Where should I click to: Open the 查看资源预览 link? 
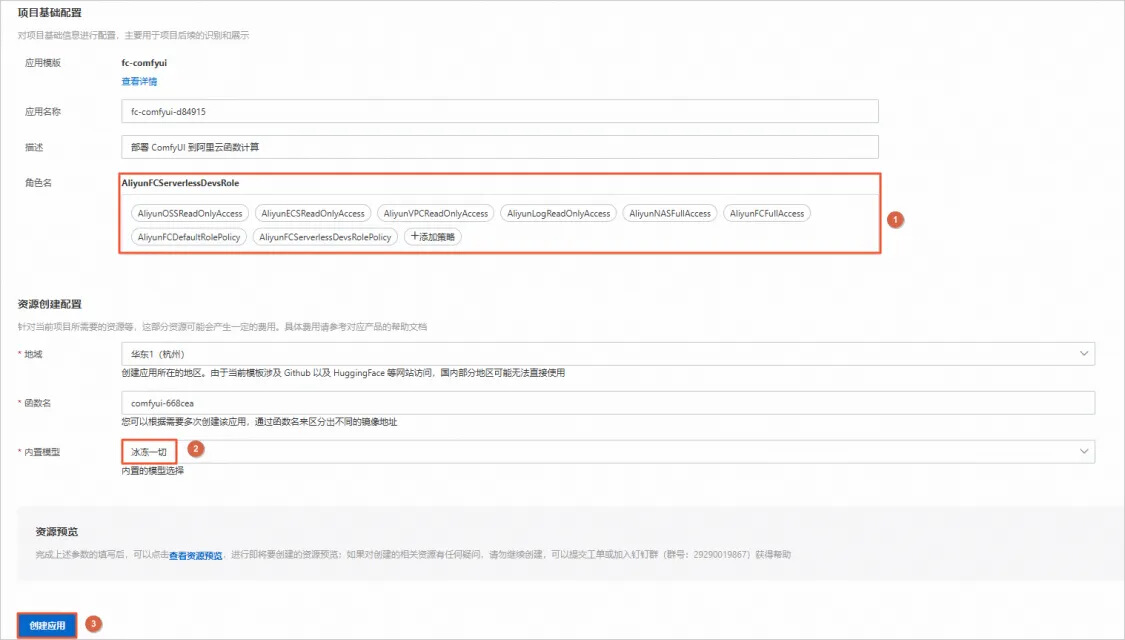(x=195, y=555)
